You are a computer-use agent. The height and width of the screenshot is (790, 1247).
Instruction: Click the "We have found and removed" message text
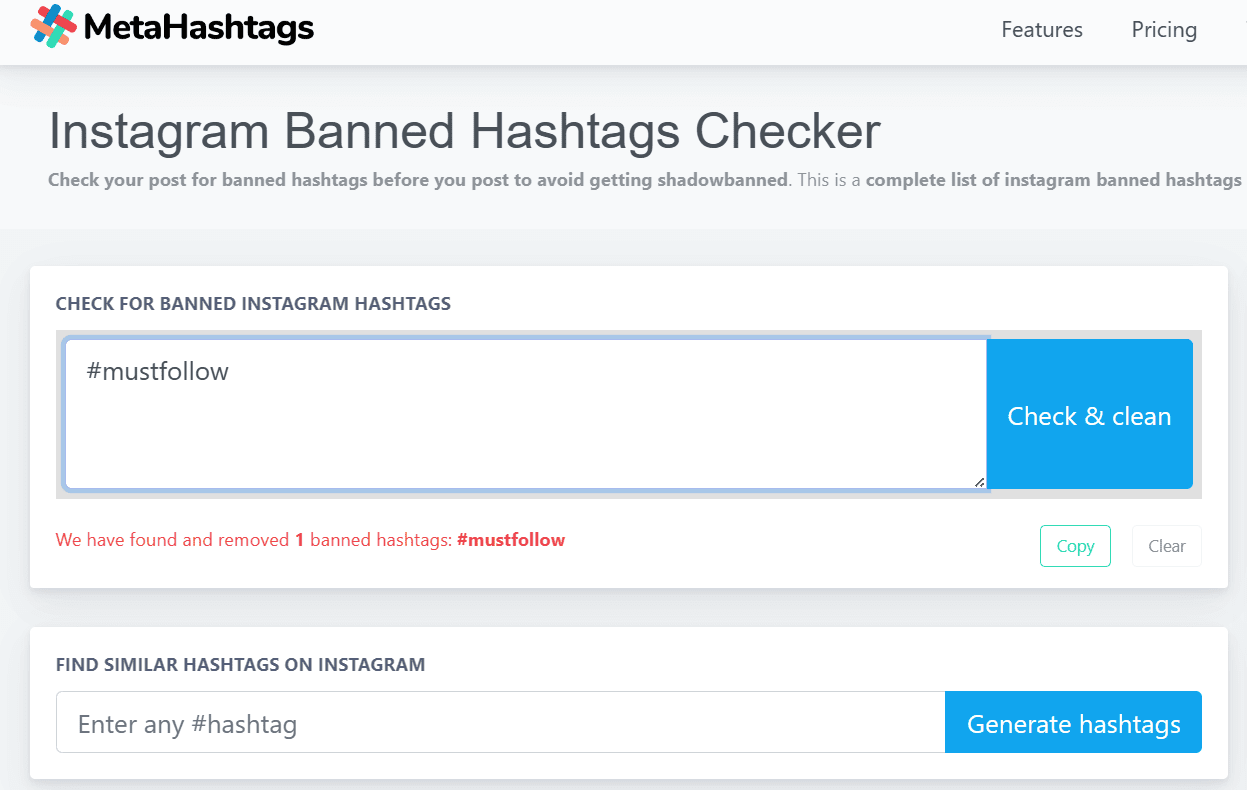[172, 540]
